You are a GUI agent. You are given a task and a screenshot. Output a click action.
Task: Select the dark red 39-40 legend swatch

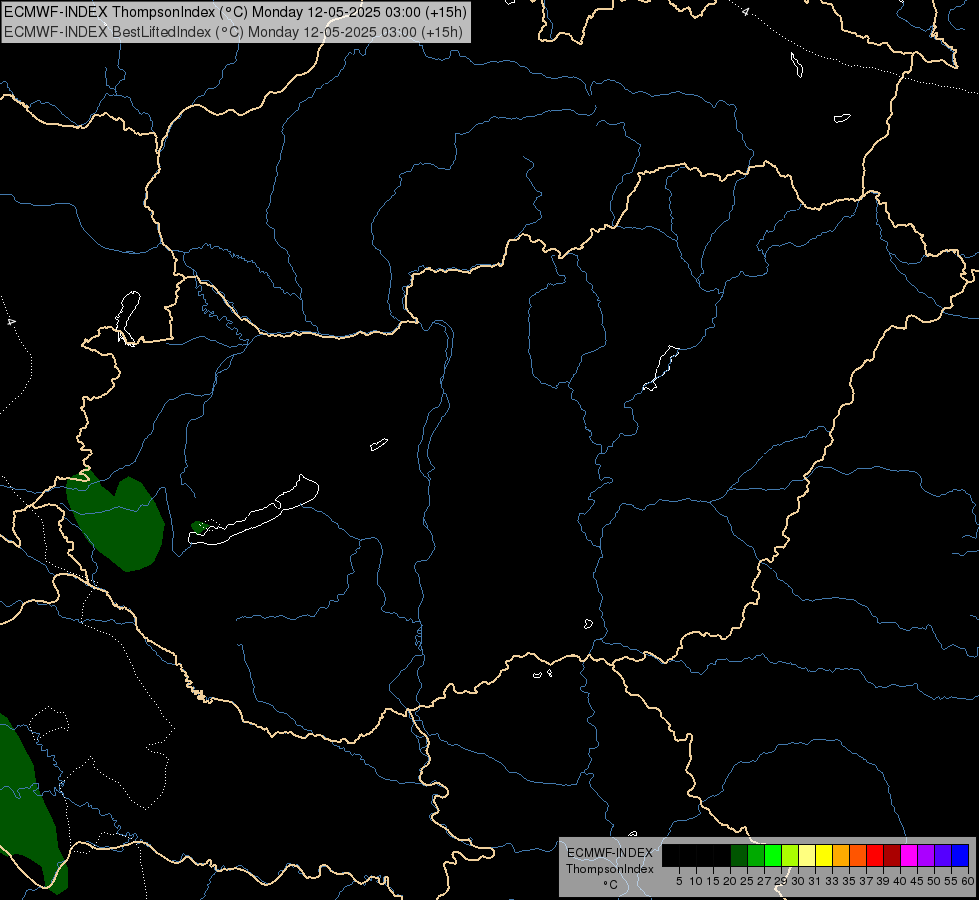[892, 855]
